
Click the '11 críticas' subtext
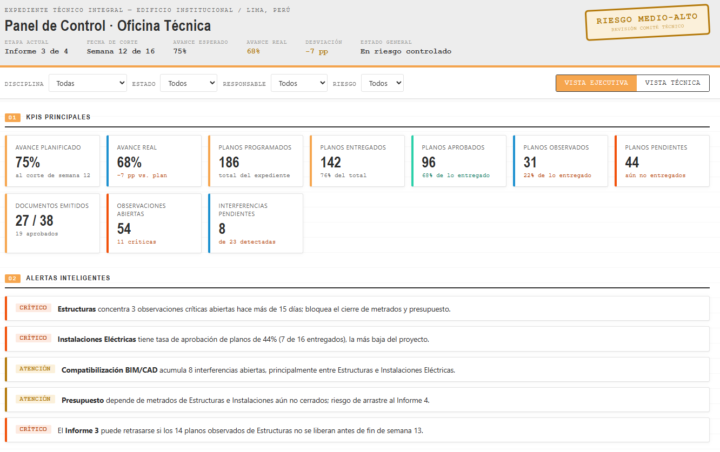click(136, 242)
